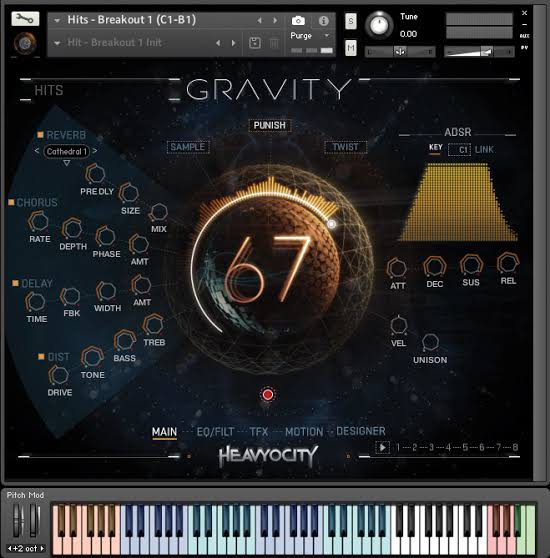The width and height of the screenshot is (550, 558).
Task: Delete snapshot with trash icon
Action: pos(274,43)
